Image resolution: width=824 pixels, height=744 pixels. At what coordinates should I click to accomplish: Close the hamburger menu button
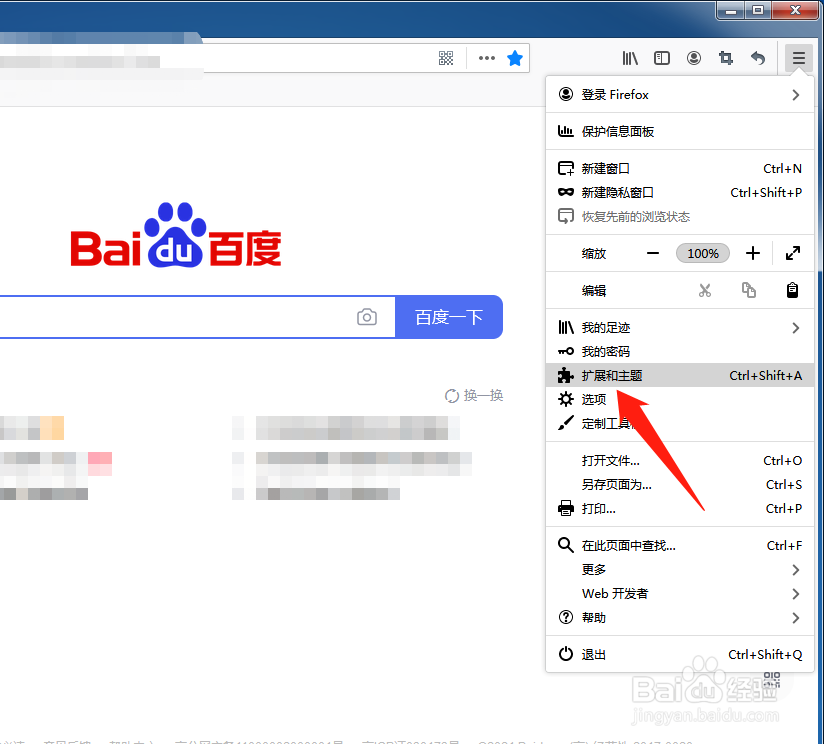(x=799, y=58)
